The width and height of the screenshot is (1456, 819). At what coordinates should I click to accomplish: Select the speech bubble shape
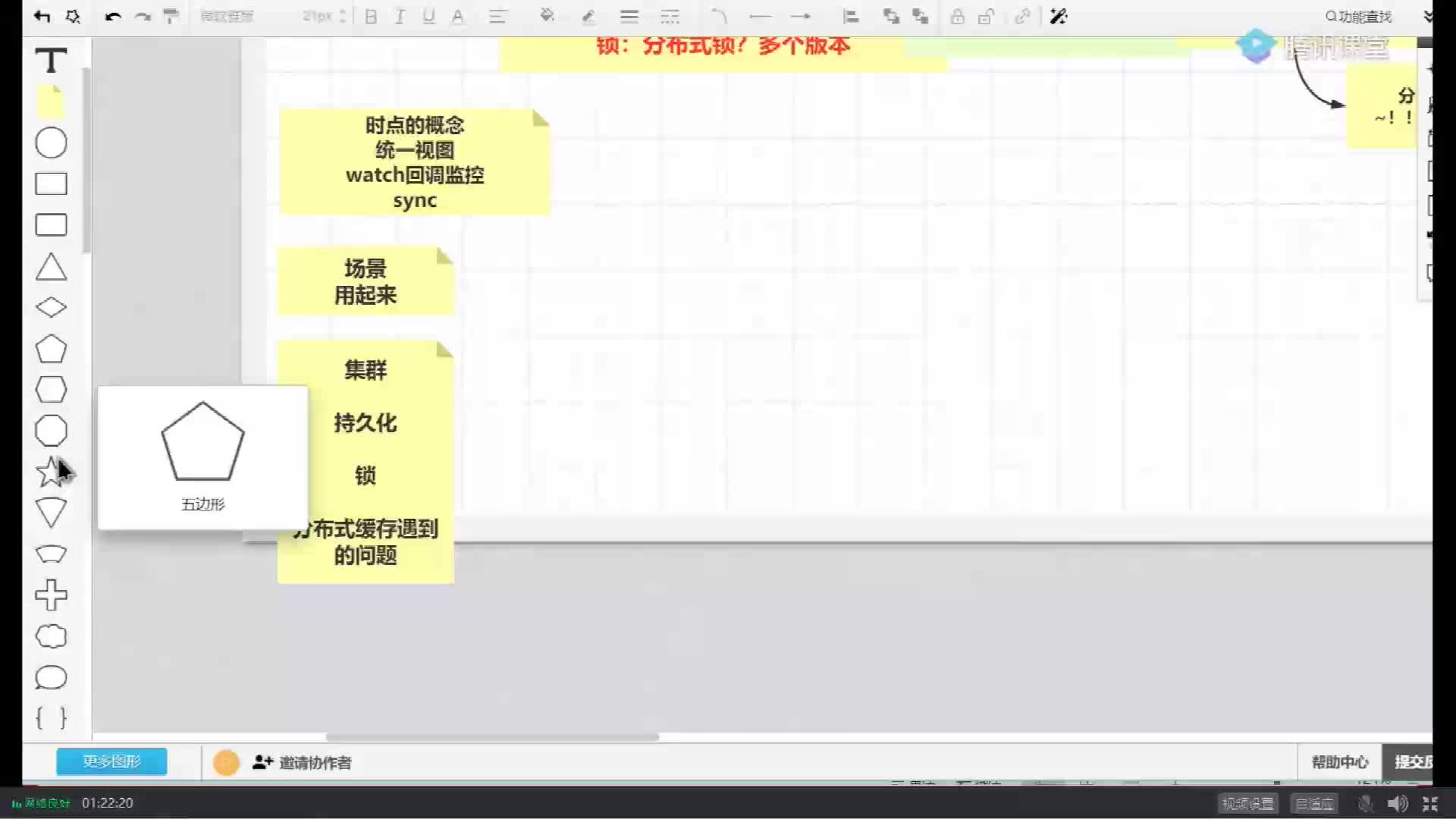coord(51,677)
